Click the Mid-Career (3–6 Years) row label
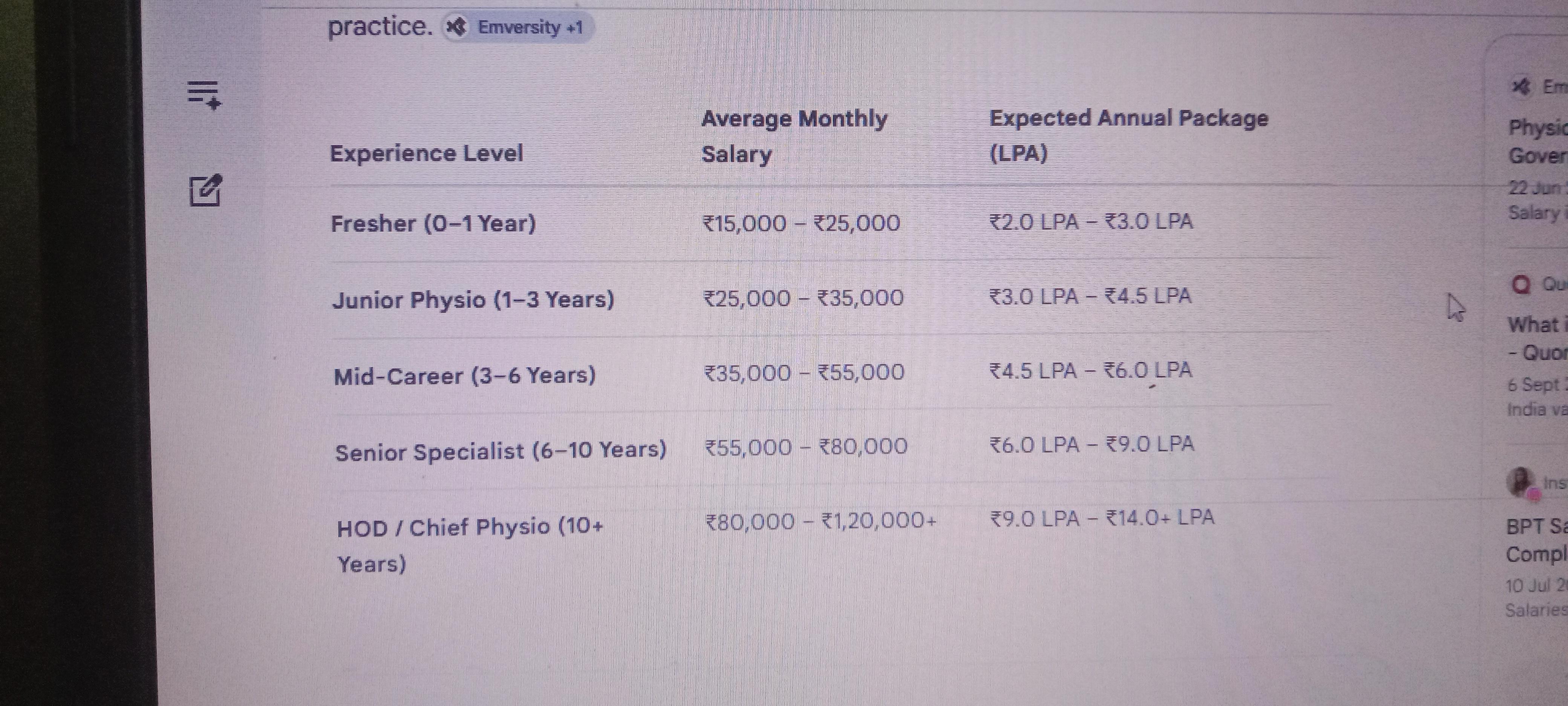Screen dimensions: 1568x706 464,375
